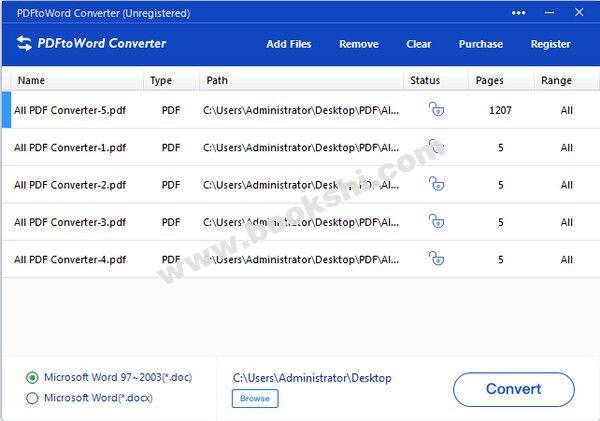Select file All PDF Converter-5.pdf
The image size is (600, 421).
[70, 110]
